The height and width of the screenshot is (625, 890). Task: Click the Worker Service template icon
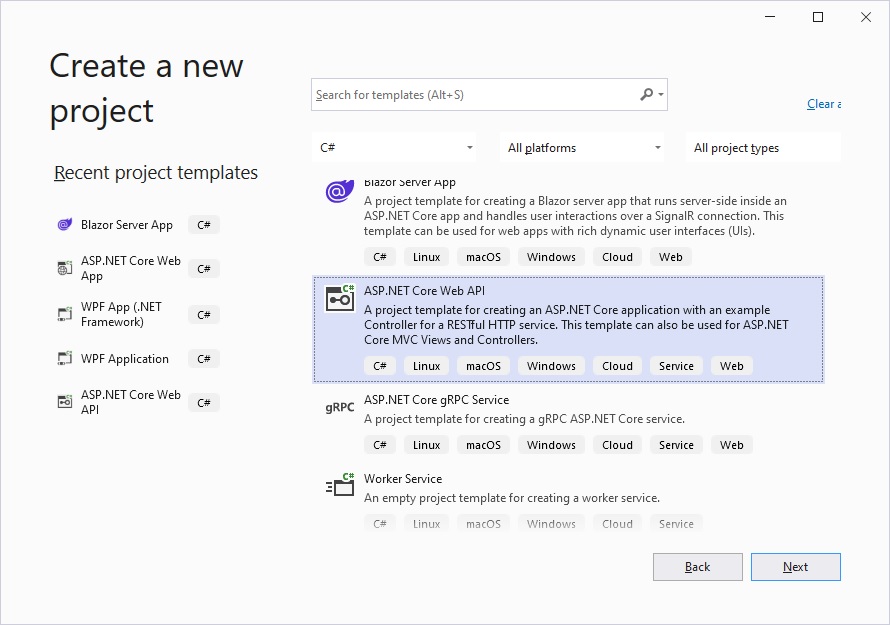coord(340,486)
